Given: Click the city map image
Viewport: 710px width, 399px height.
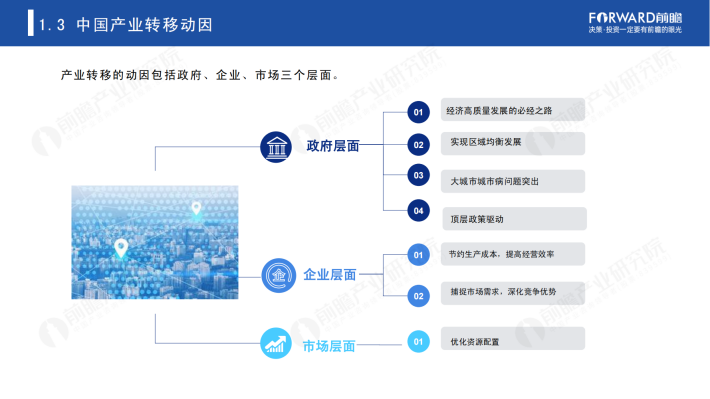Looking at the screenshot, I should [x=155, y=242].
